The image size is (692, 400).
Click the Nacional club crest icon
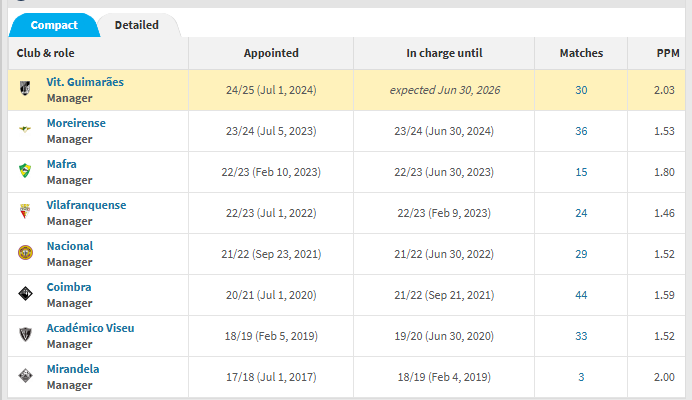pos(25,253)
